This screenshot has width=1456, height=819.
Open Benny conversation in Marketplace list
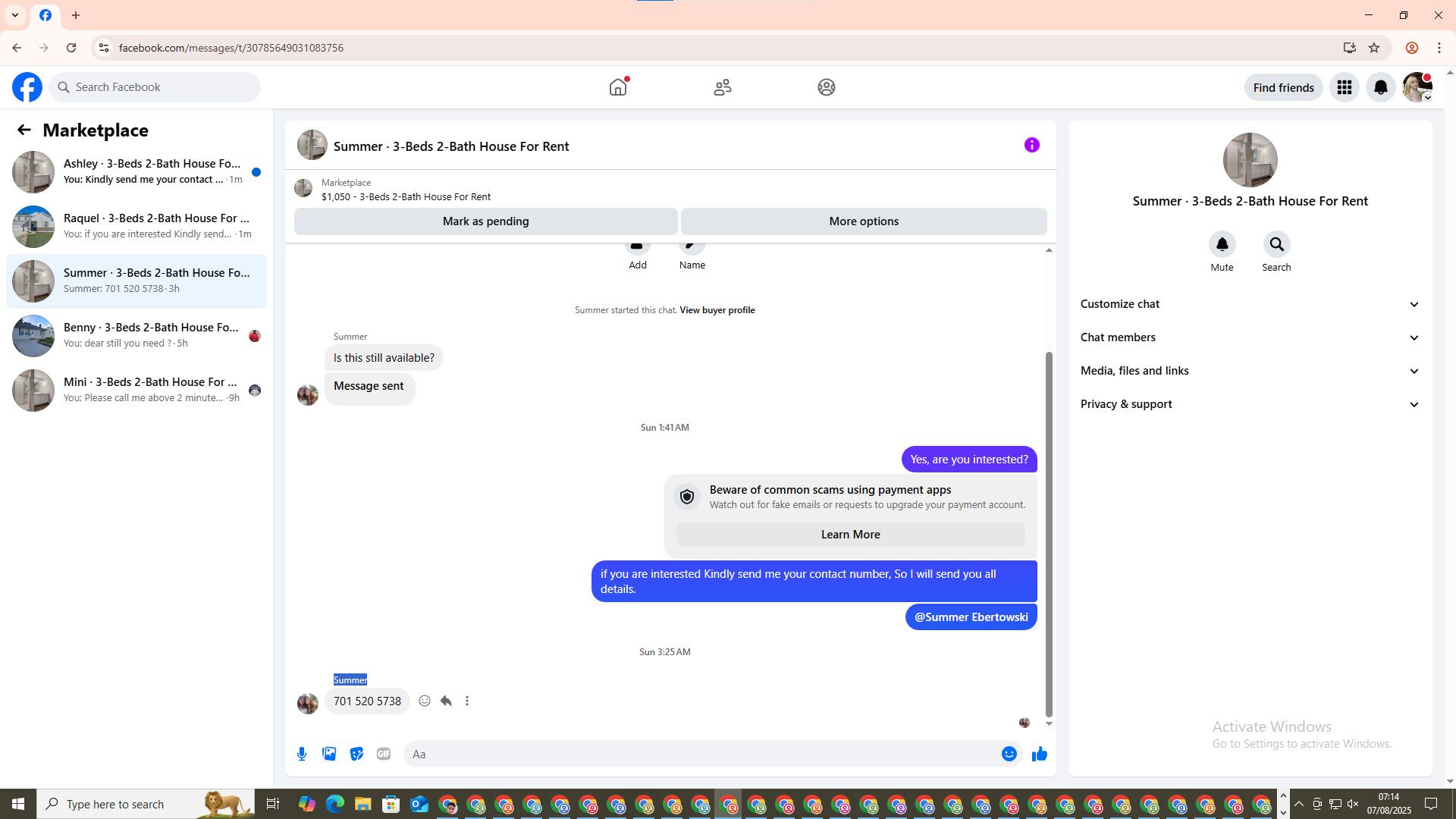point(136,335)
